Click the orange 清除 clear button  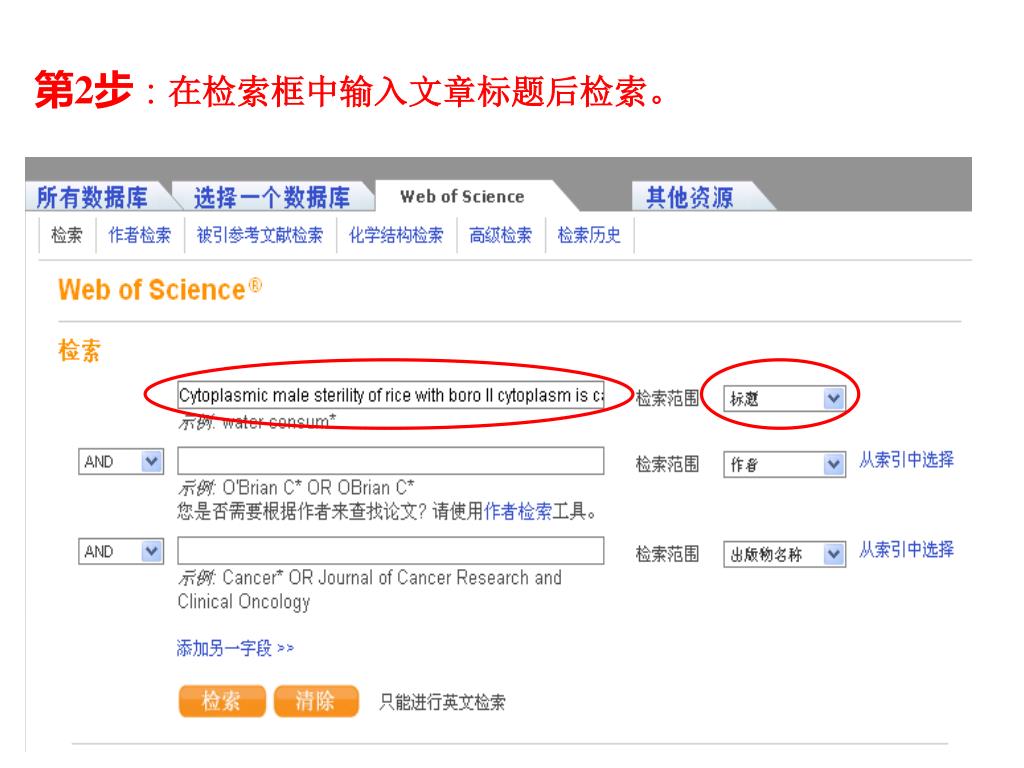tap(316, 701)
